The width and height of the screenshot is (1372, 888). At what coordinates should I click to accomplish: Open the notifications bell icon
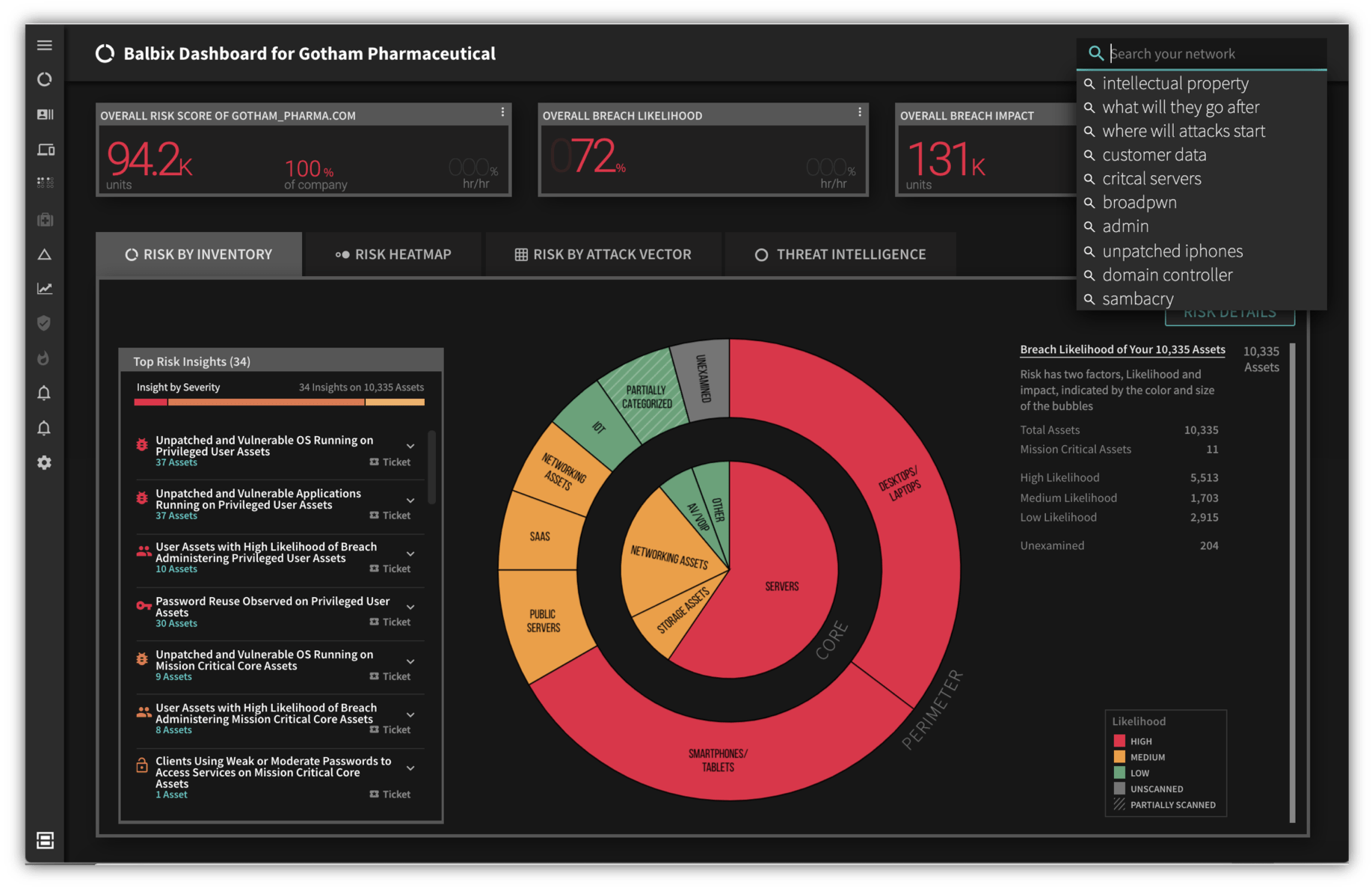[x=44, y=393]
